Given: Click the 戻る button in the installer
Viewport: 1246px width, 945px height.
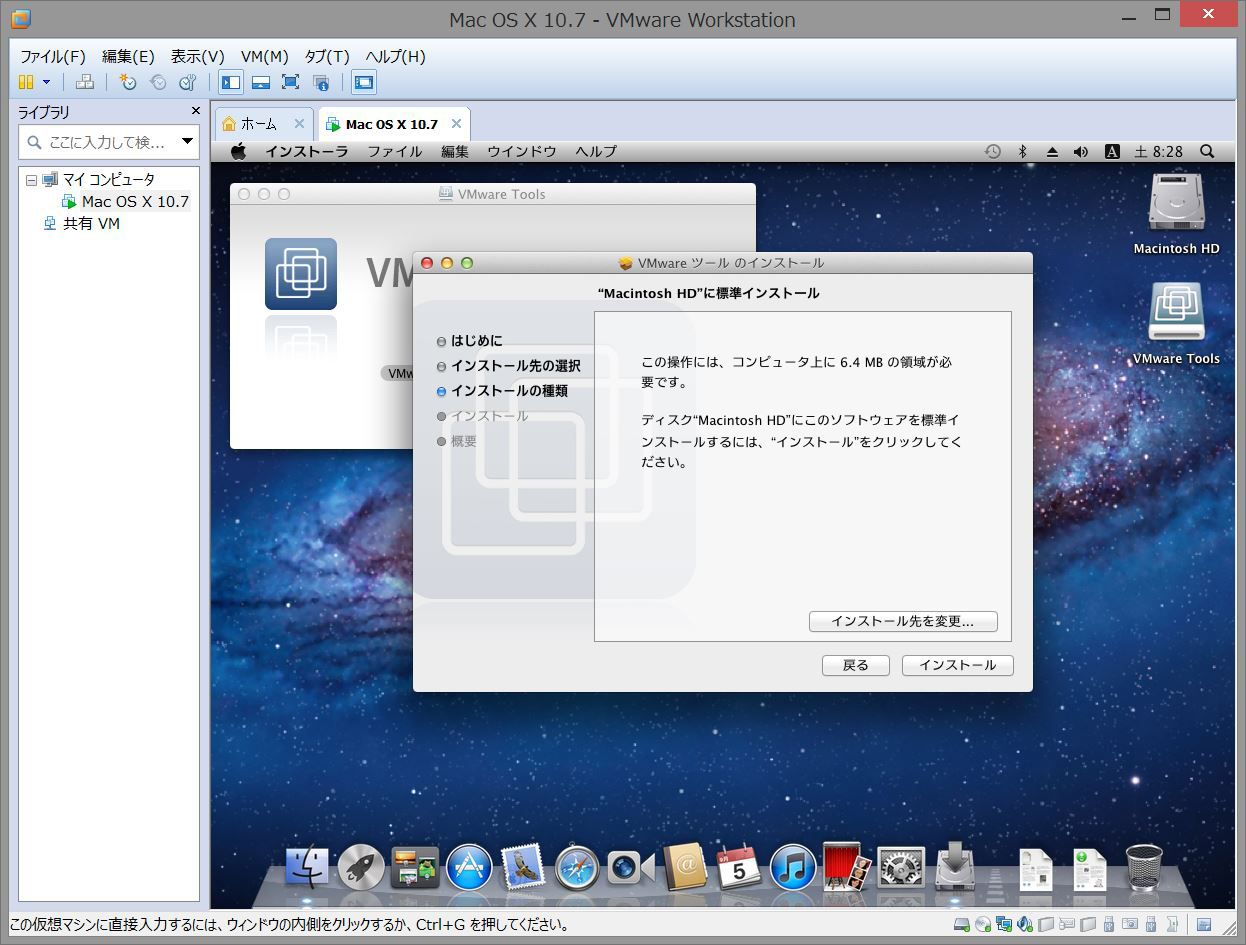Looking at the screenshot, I should [855, 665].
